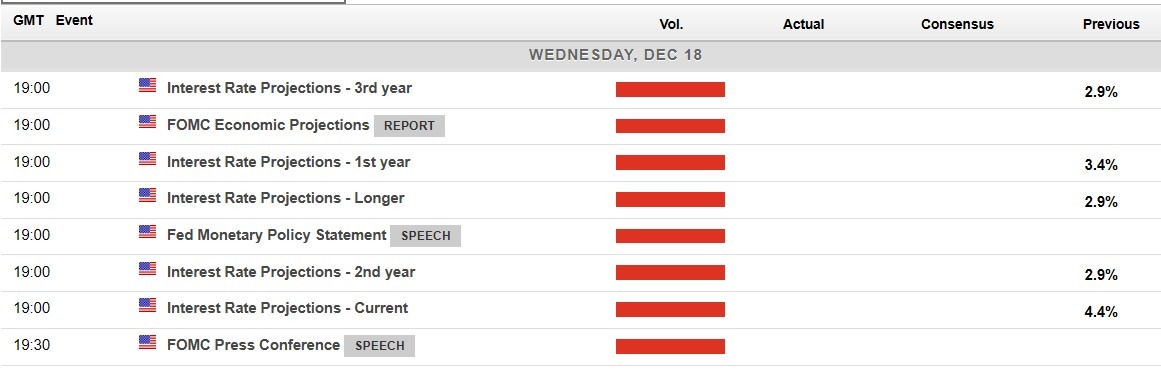Screen dimensions: 1161x376
Task: Click US flag beside Fed Monetary Policy Statement
Action: [147, 232]
